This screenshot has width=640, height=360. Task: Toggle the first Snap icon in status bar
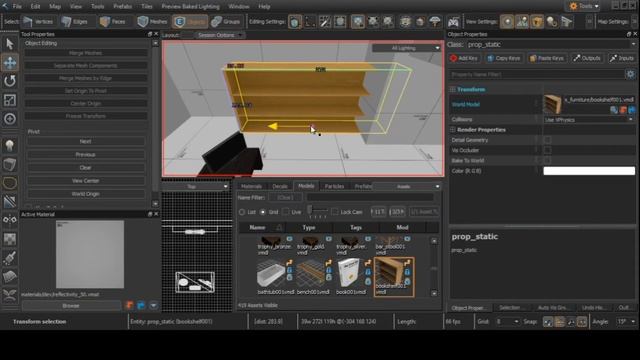548,322
